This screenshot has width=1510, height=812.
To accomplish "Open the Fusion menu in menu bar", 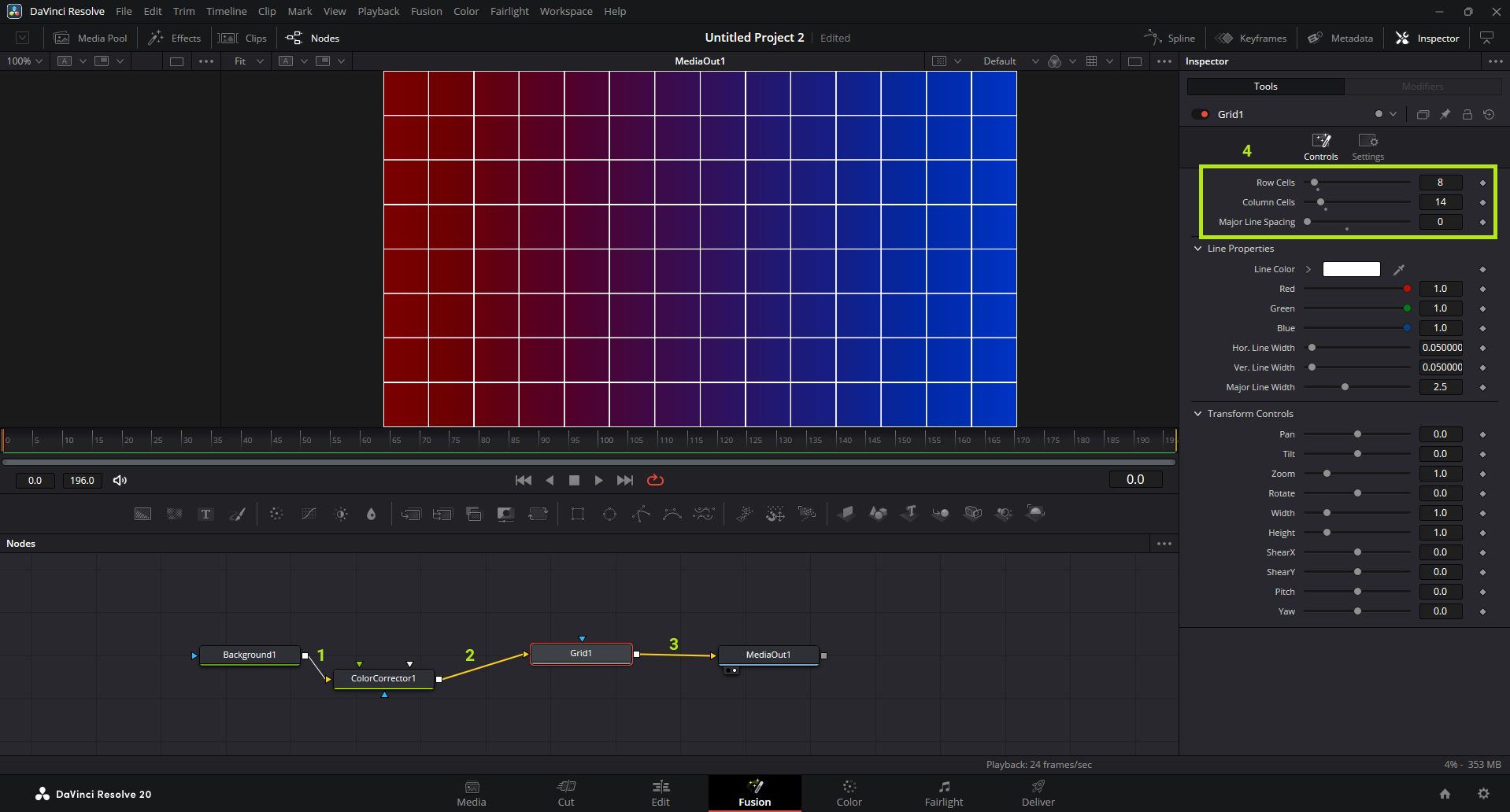I will pos(426,11).
